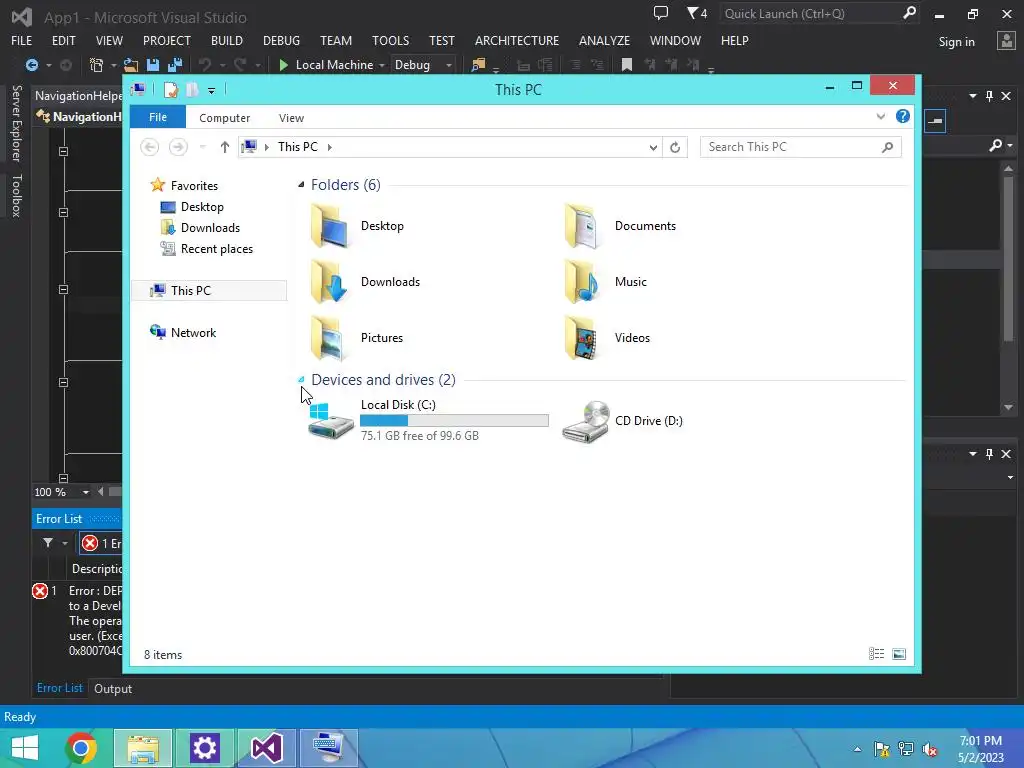The image size is (1024, 768).
Task: Click the Explorer Back navigation arrow
Action: click(x=150, y=147)
